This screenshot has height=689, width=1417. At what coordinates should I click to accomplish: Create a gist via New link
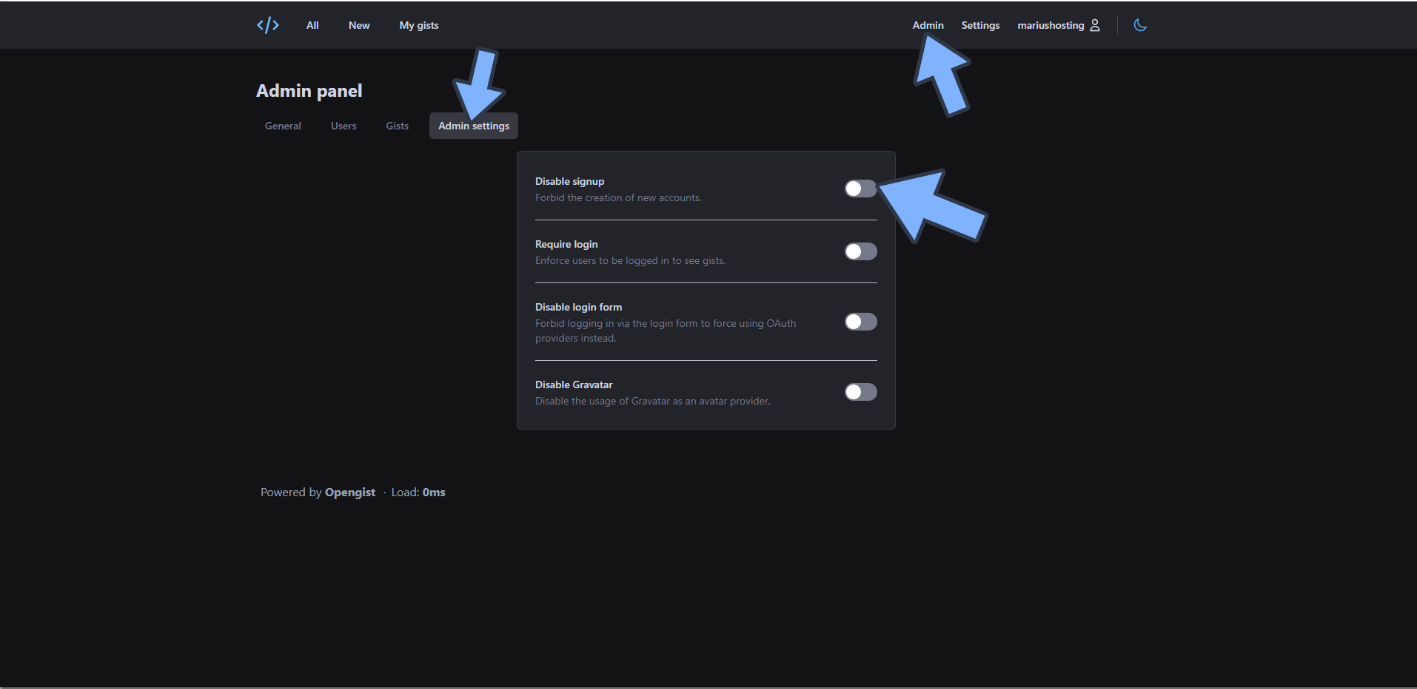(x=359, y=25)
